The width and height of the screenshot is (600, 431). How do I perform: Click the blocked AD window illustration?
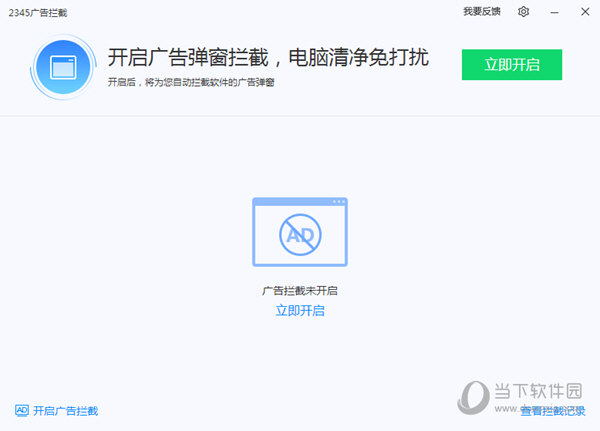coord(300,232)
